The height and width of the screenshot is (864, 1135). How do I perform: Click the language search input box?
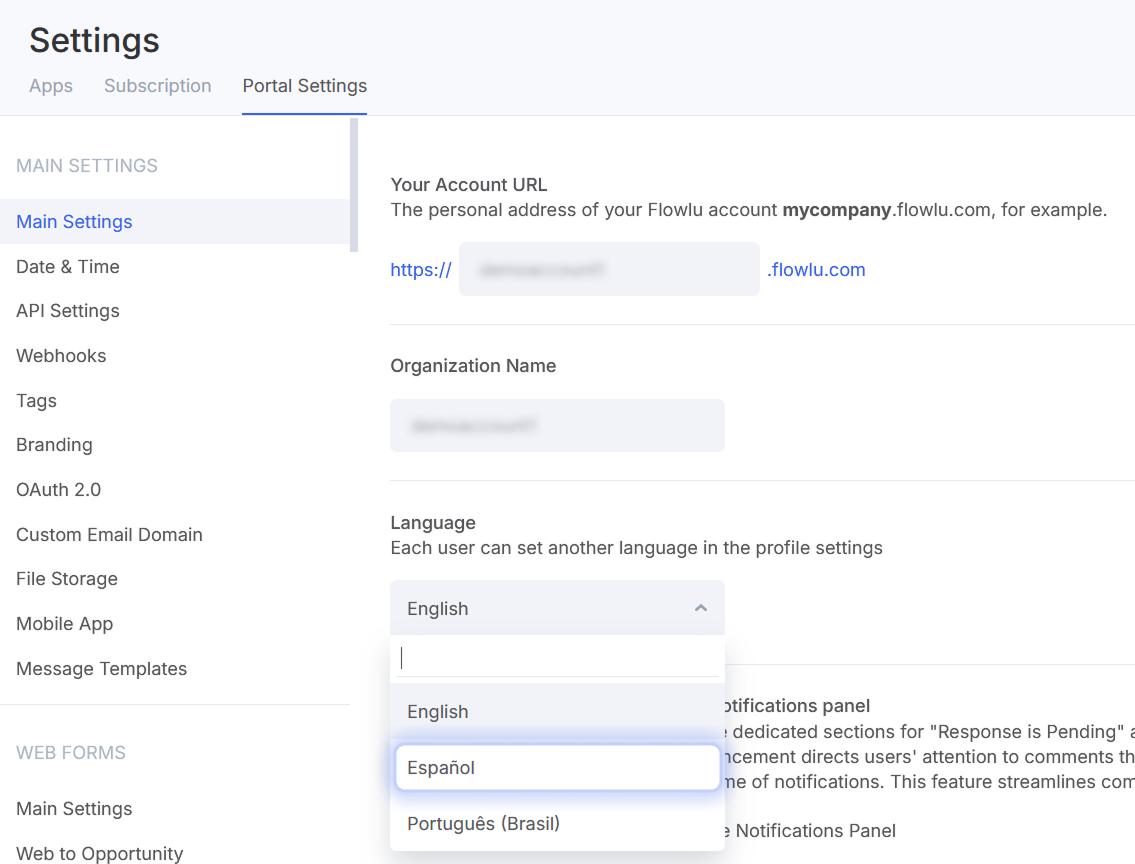pos(557,658)
